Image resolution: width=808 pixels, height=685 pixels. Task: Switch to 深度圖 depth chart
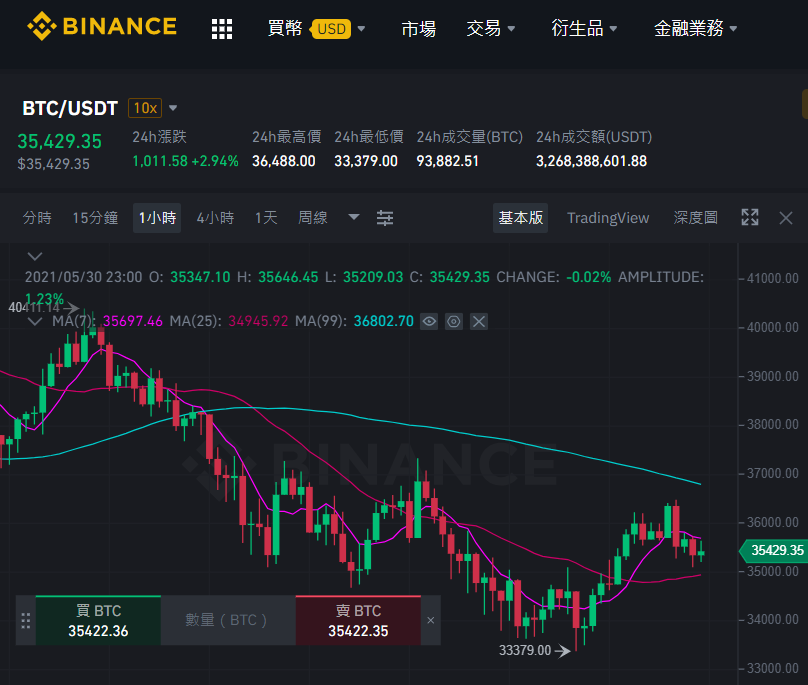[x=695, y=218]
